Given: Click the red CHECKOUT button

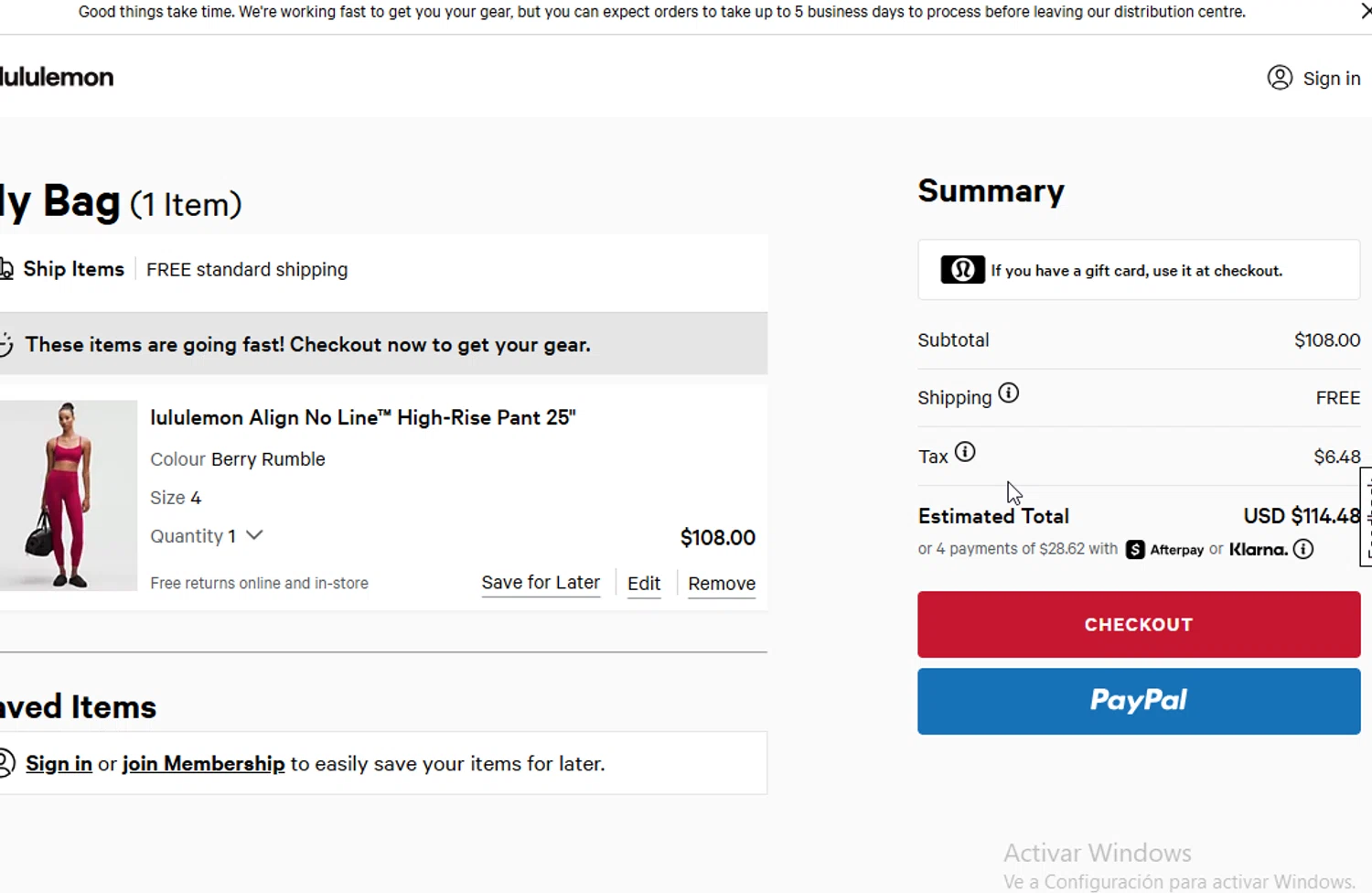Looking at the screenshot, I should tap(1138, 624).
